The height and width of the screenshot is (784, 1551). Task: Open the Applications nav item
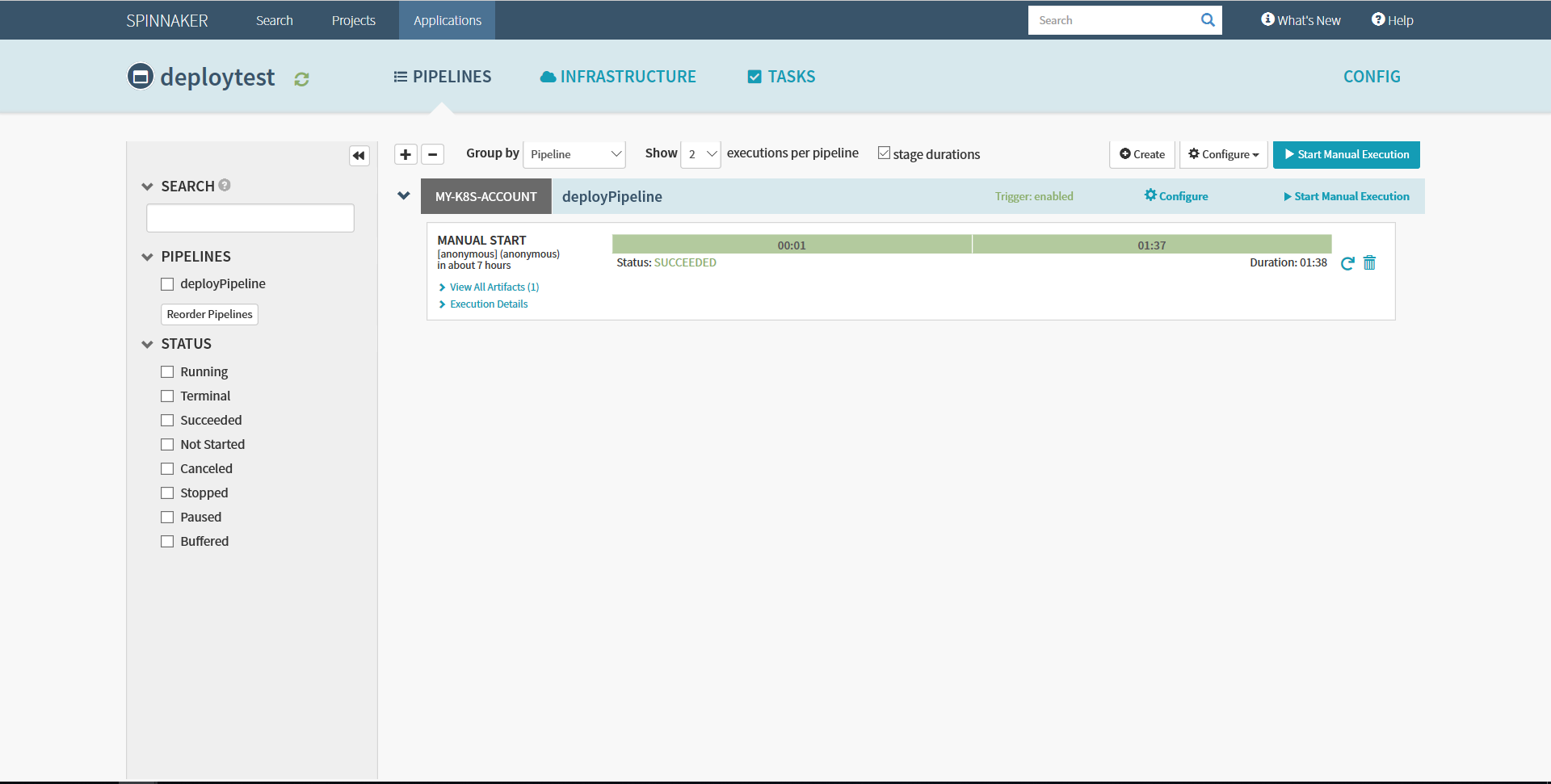448,20
